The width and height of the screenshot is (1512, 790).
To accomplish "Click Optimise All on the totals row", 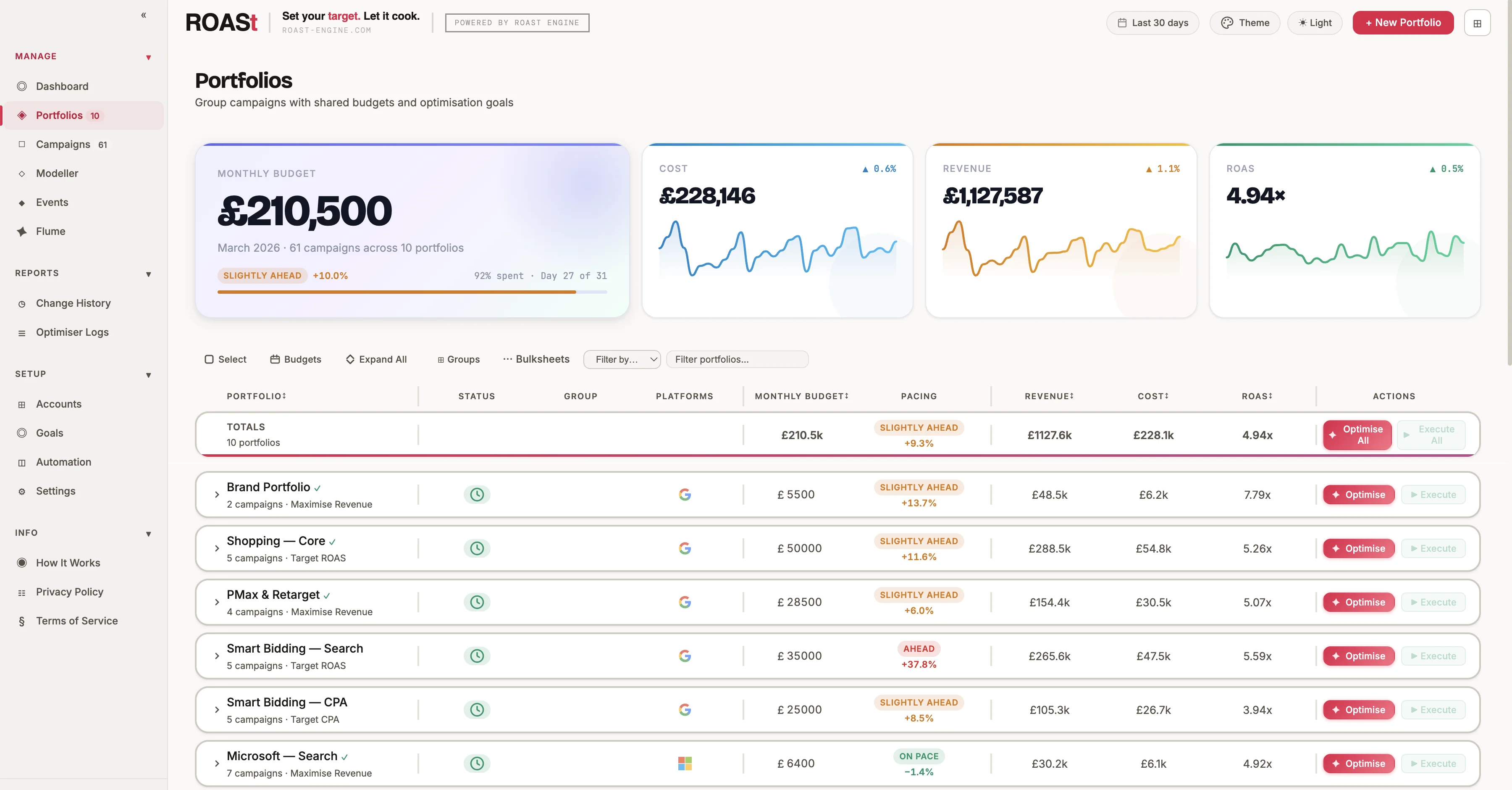I will [x=1357, y=434].
